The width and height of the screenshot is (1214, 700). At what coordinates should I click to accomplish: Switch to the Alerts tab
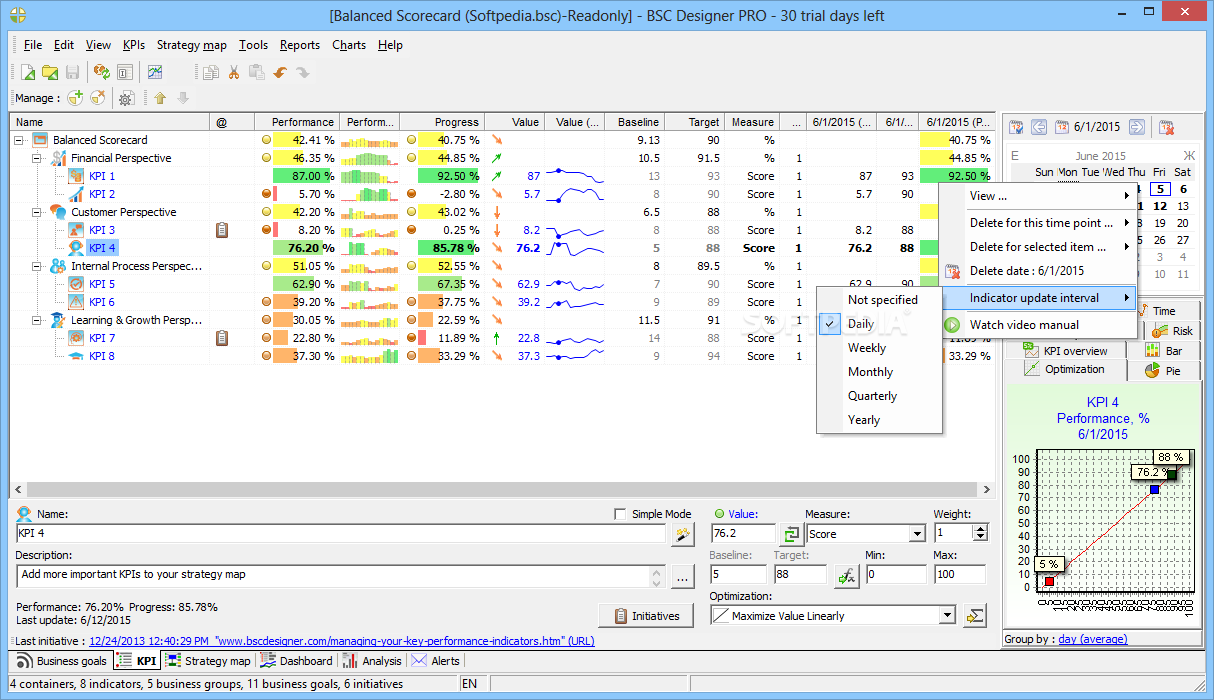pos(436,661)
